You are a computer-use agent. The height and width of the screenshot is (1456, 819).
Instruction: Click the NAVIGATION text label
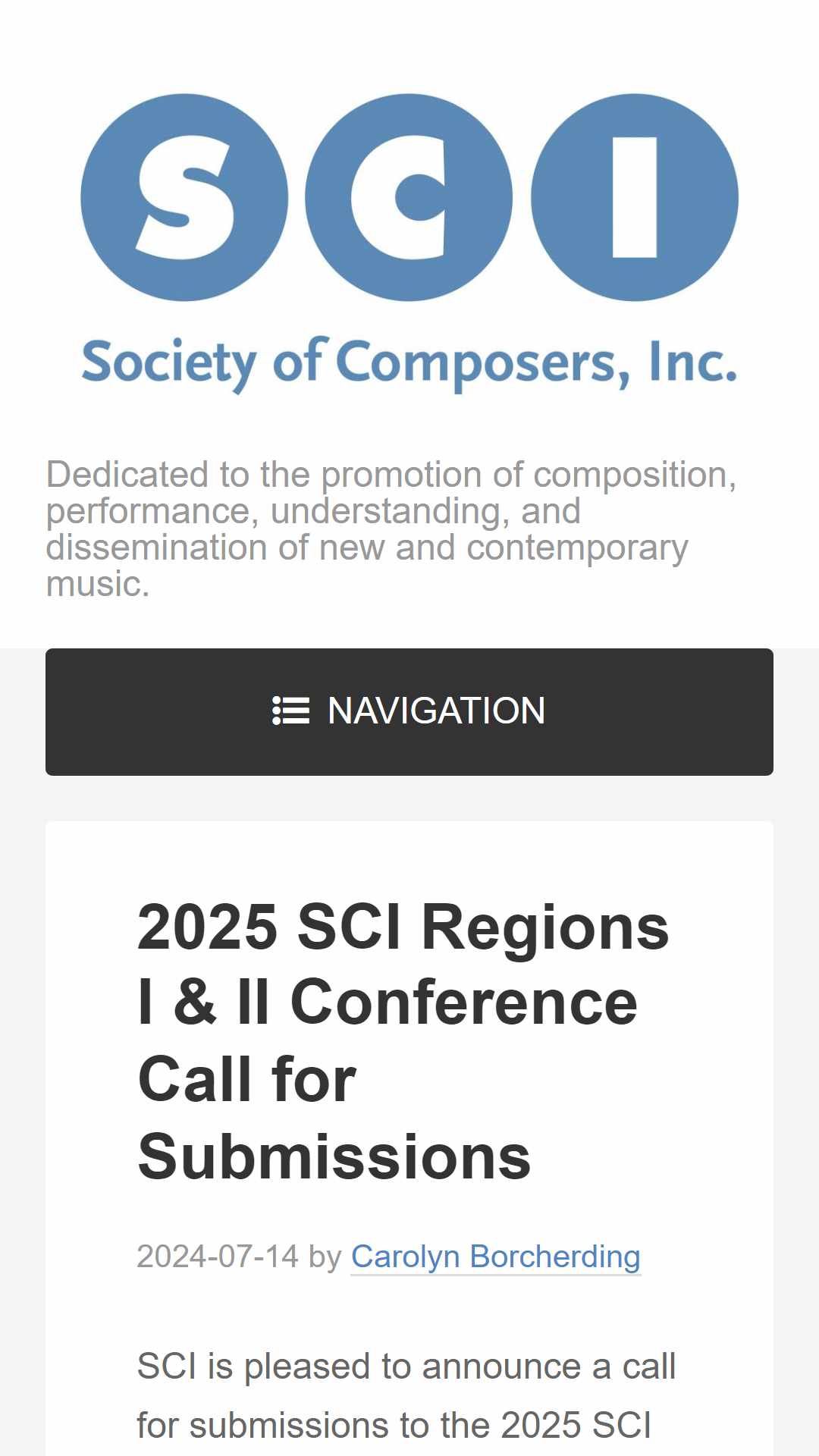click(x=436, y=711)
